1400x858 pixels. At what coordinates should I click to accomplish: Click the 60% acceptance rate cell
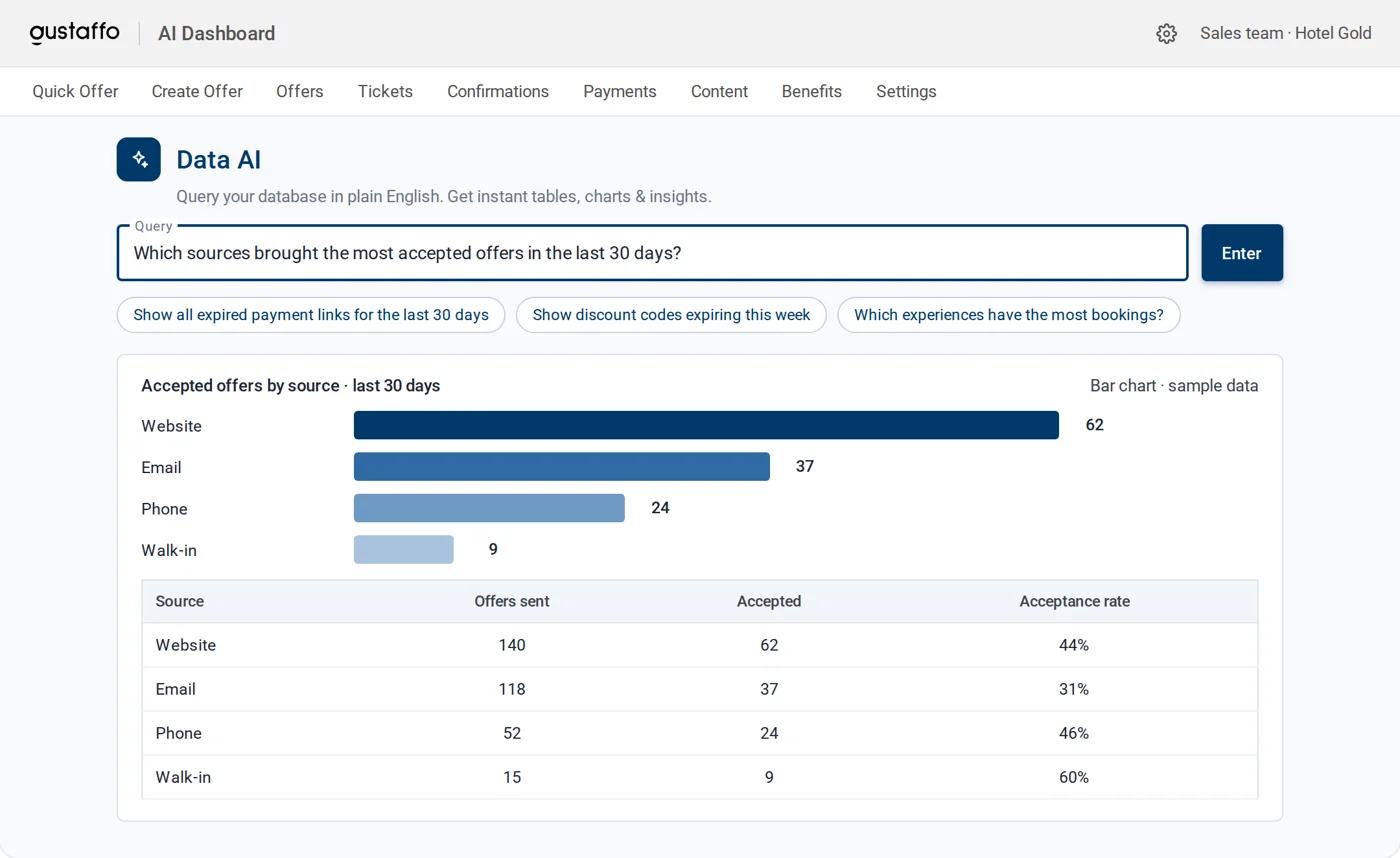click(1074, 777)
